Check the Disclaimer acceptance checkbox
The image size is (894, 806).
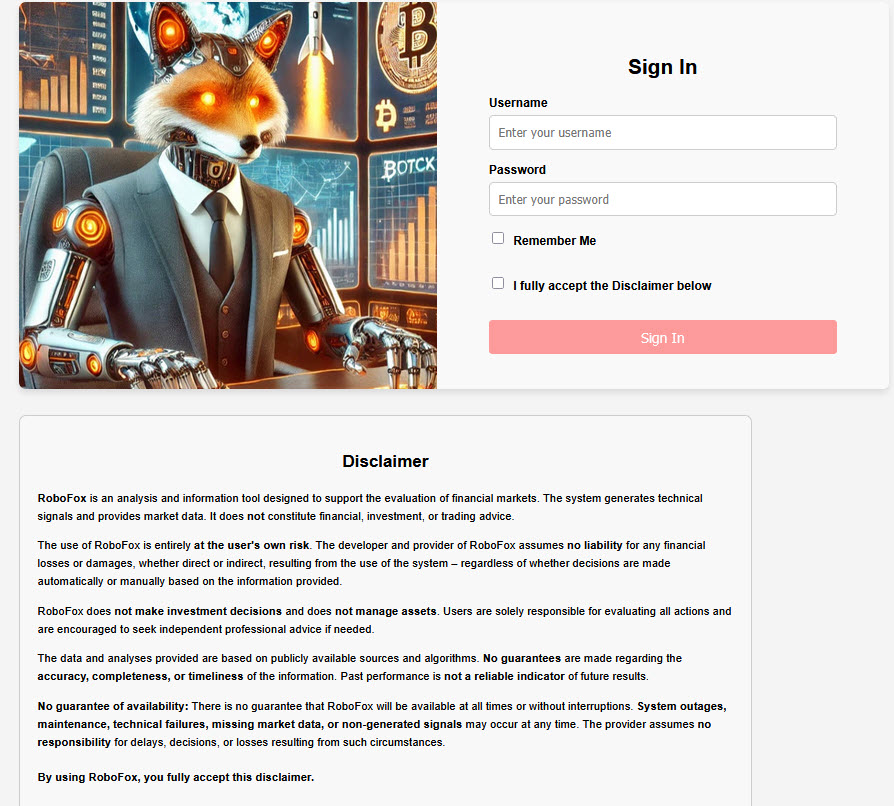pos(498,283)
